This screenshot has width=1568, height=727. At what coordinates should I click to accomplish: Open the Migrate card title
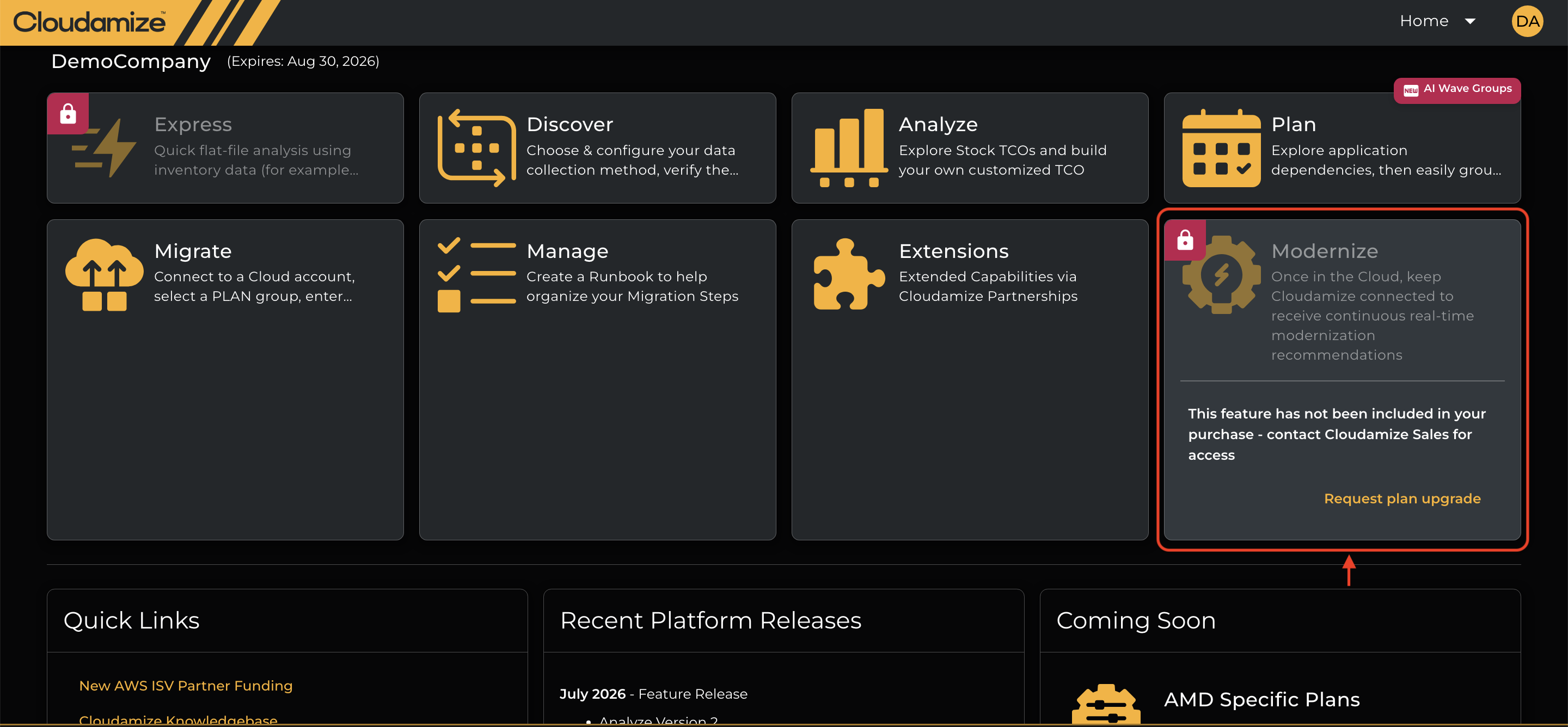pos(193,251)
